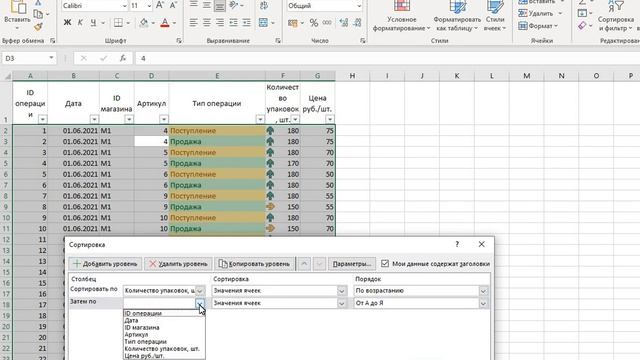Image resolution: width=640 pixels, height=360 pixels.
Task: Open filter for Цена руб./шт. column
Action: [329, 119]
